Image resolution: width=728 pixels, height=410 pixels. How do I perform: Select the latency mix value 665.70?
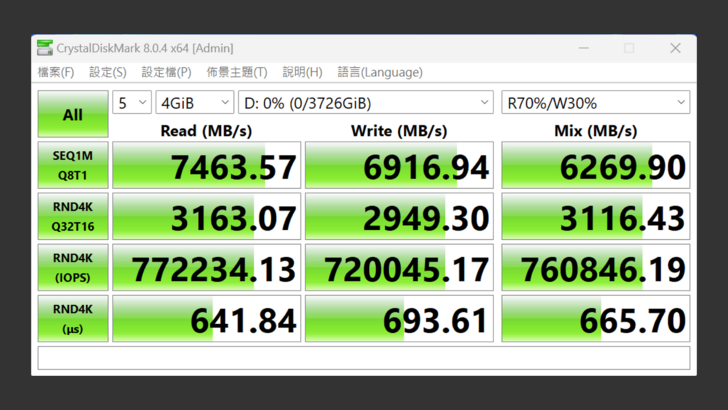click(x=596, y=319)
